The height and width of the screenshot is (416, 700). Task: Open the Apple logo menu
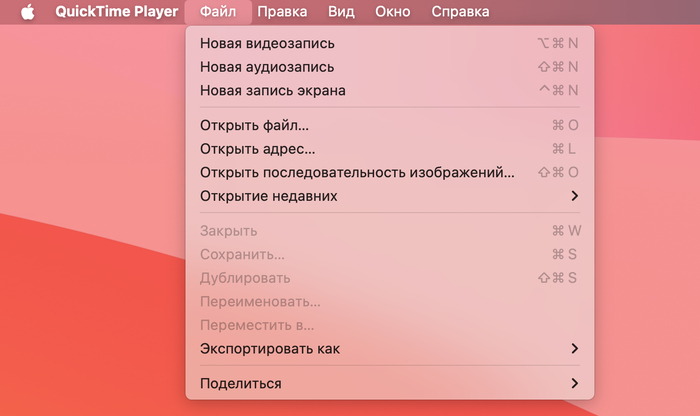point(27,12)
